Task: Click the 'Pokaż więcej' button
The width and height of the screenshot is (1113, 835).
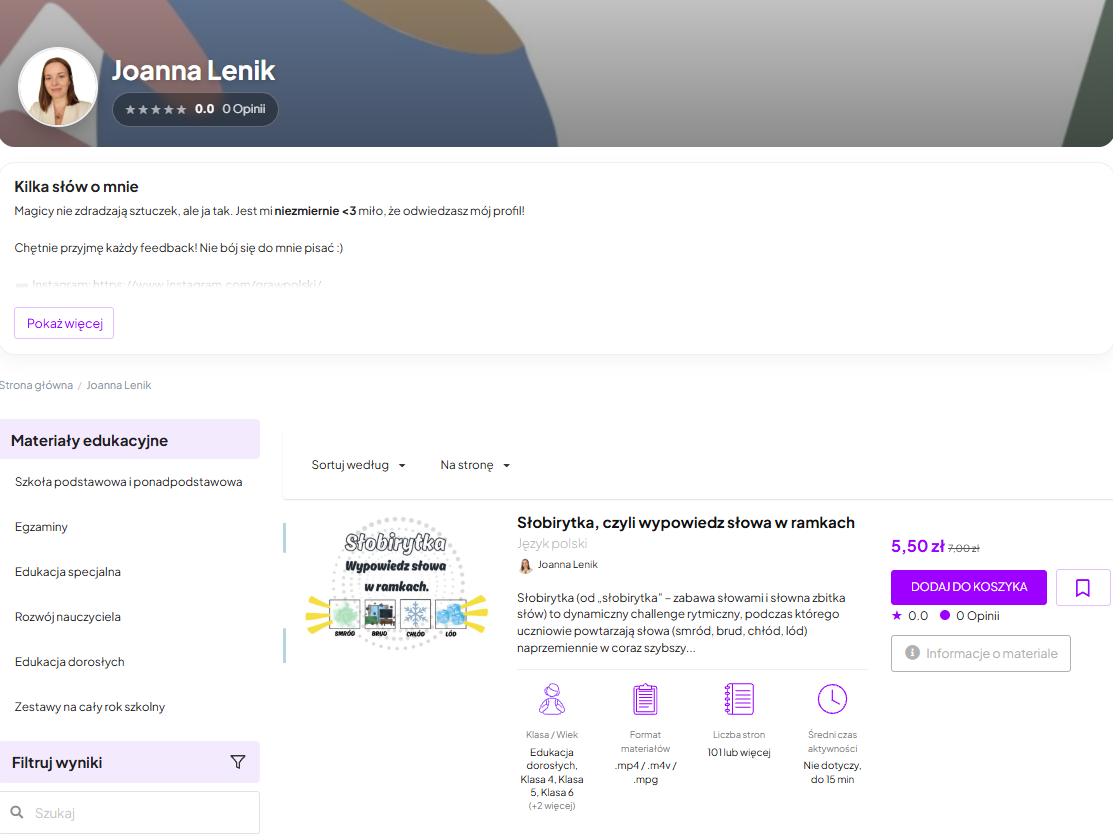Action: pyautogui.click(x=64, y=323)
